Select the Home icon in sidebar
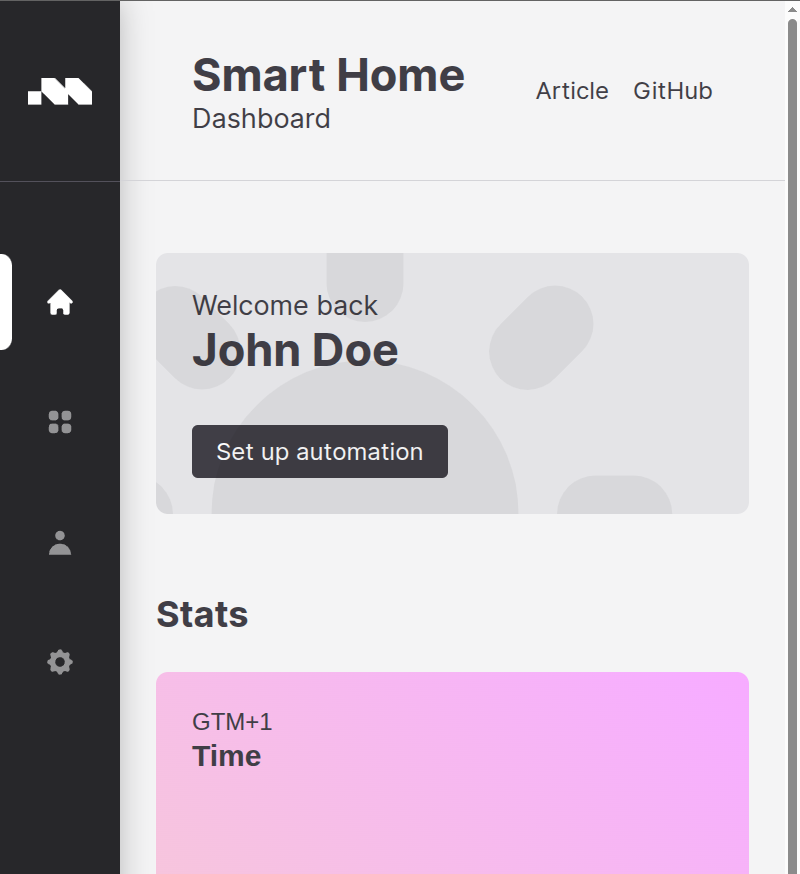 coord(60,302)
